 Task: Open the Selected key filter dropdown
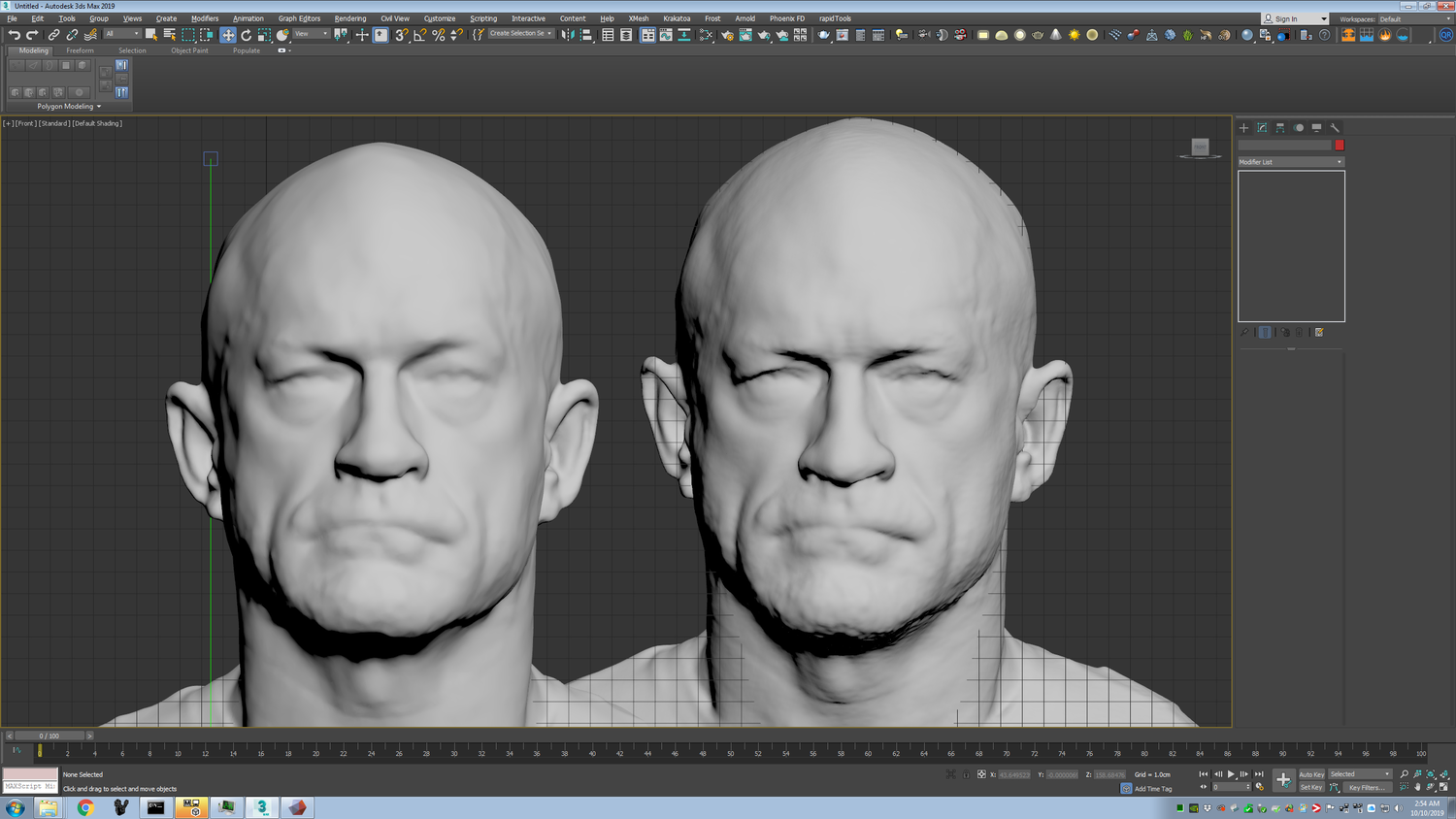(x=1360, y=774)
